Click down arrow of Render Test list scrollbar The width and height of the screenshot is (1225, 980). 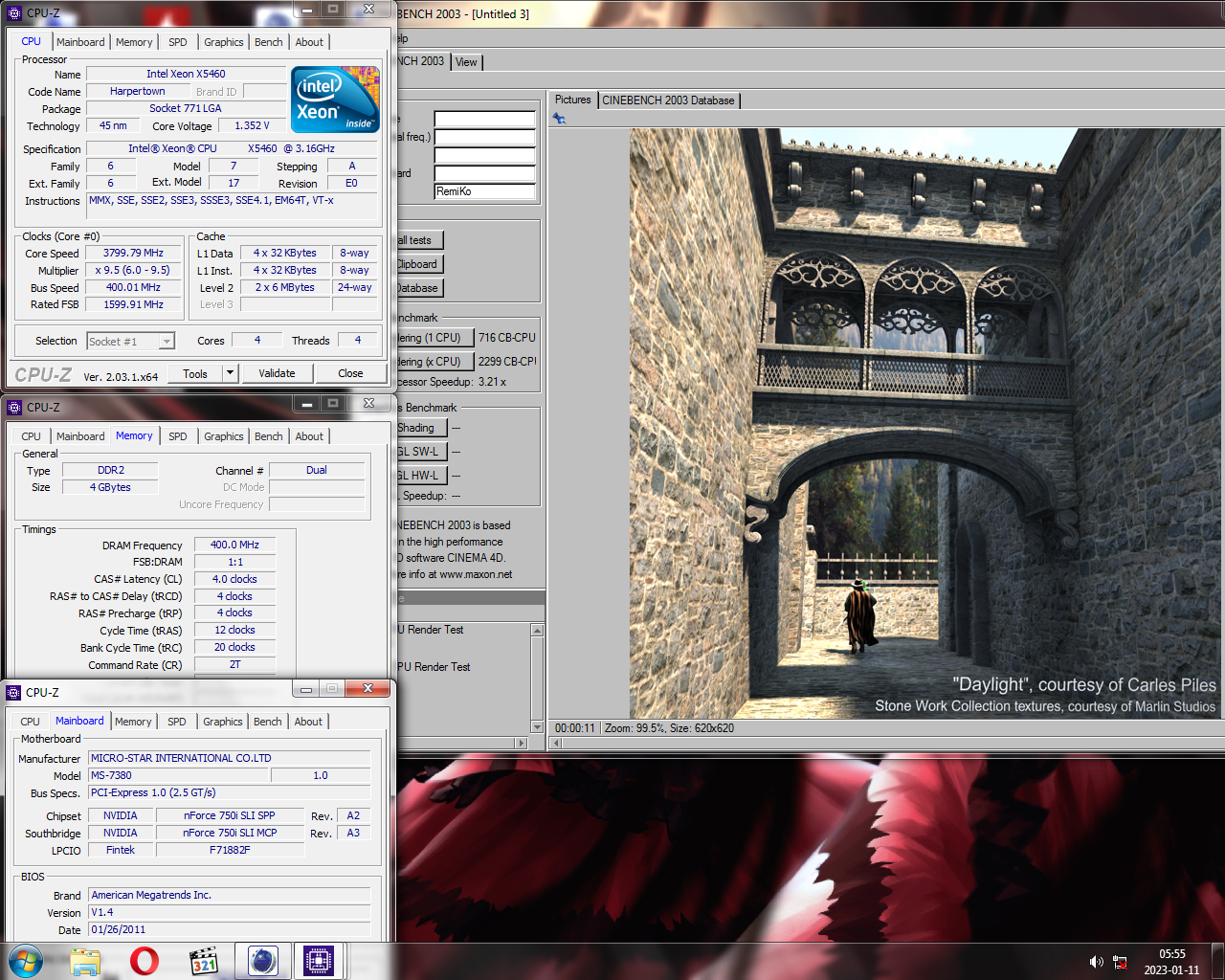click(x=537, y=727)
